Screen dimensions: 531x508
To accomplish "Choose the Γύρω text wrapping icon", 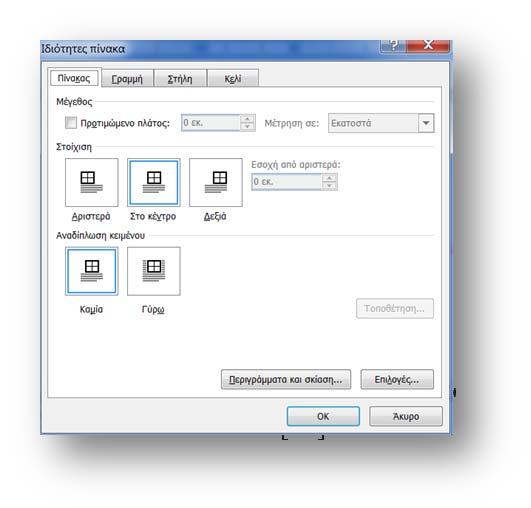I will click(154, 271).
